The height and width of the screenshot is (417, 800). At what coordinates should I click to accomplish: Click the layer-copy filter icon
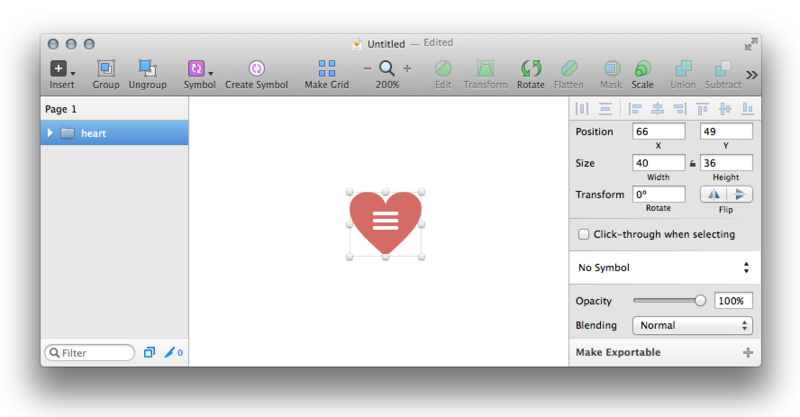(149, 352)
